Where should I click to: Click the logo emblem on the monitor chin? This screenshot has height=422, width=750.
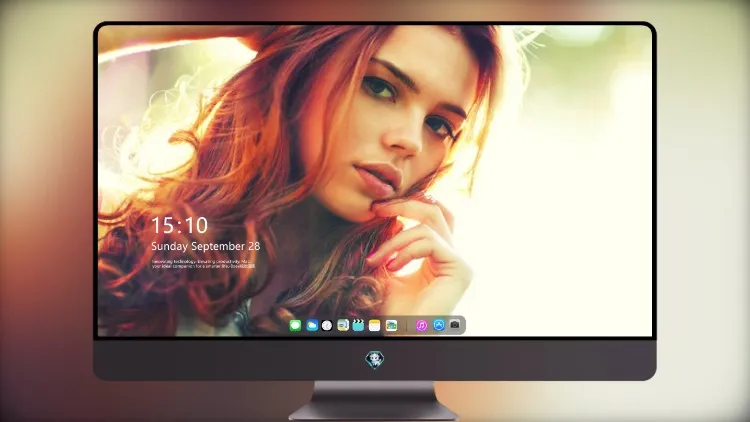coord(375,359)
